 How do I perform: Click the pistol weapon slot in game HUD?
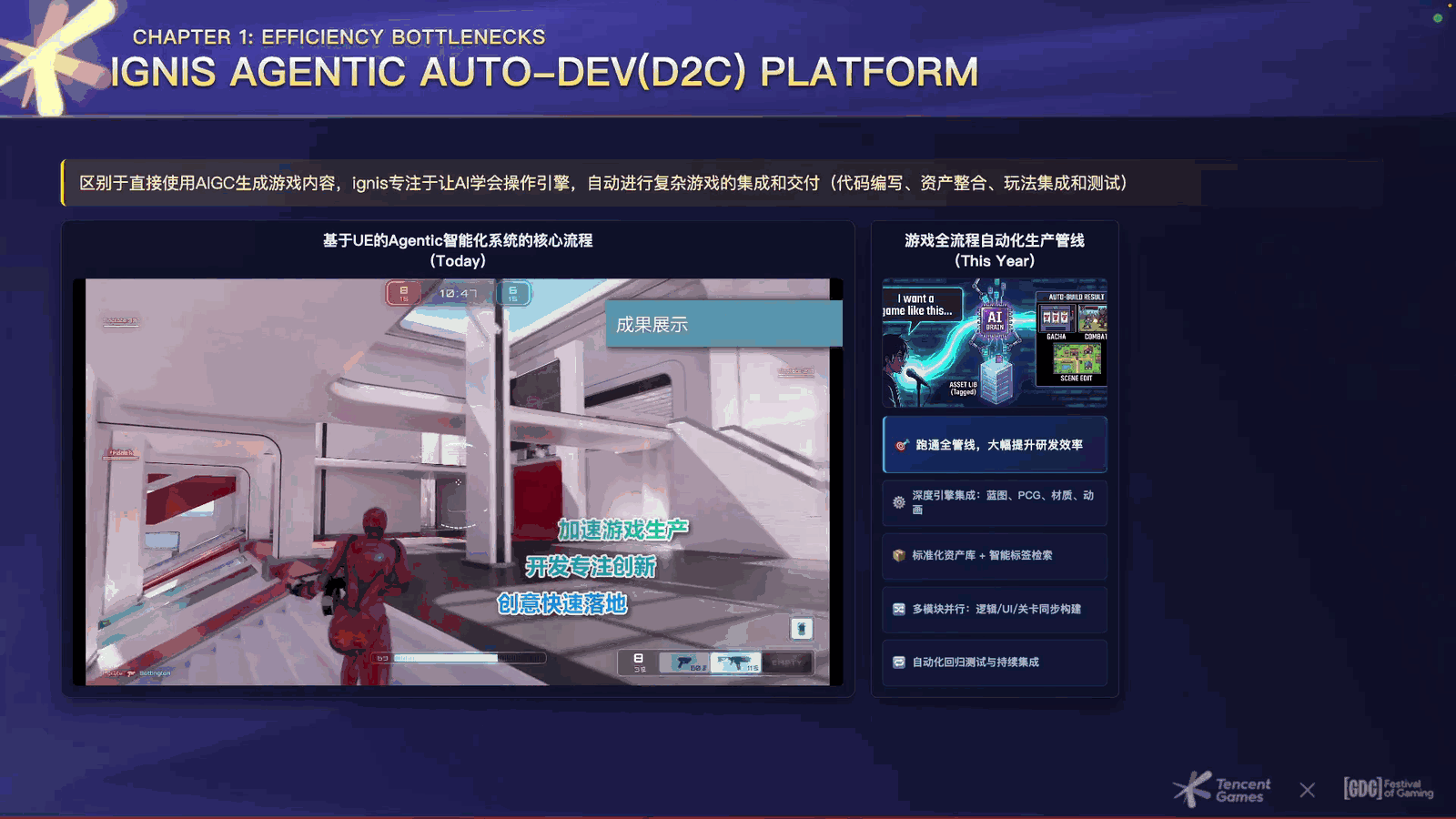tap(684, 663)
